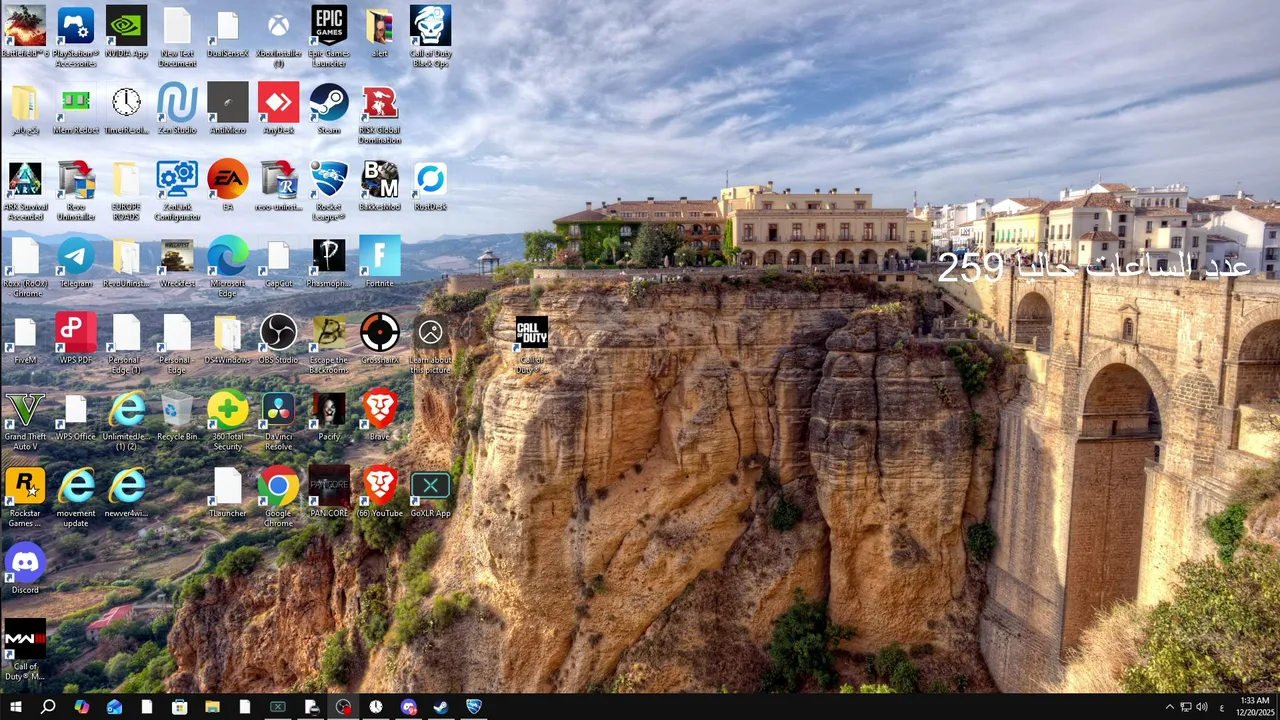Viewport: 1280px width, 720px height.
Task: Open the Zen Studio shortcut
Action: [177, 109]
